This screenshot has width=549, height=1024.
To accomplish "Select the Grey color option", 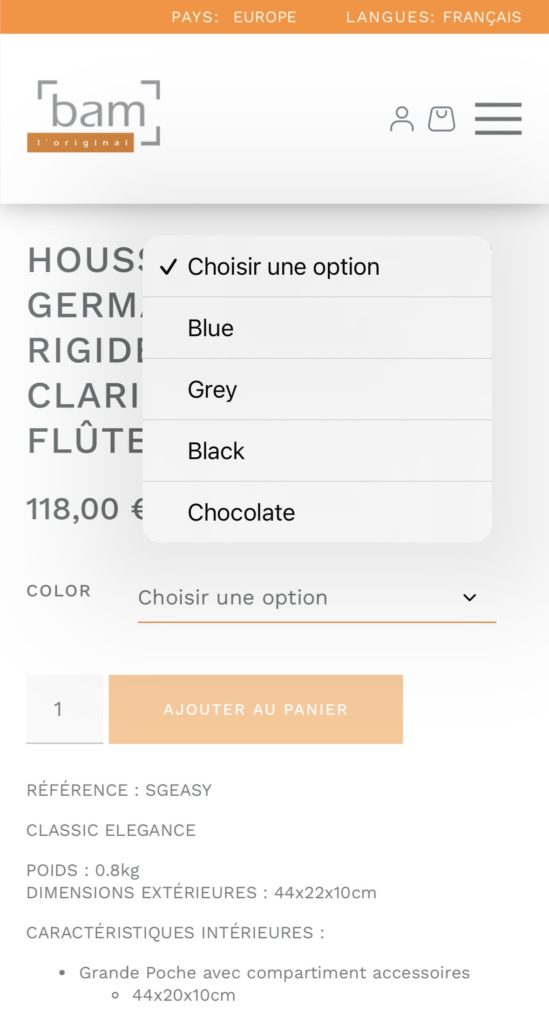I will 317,389.
